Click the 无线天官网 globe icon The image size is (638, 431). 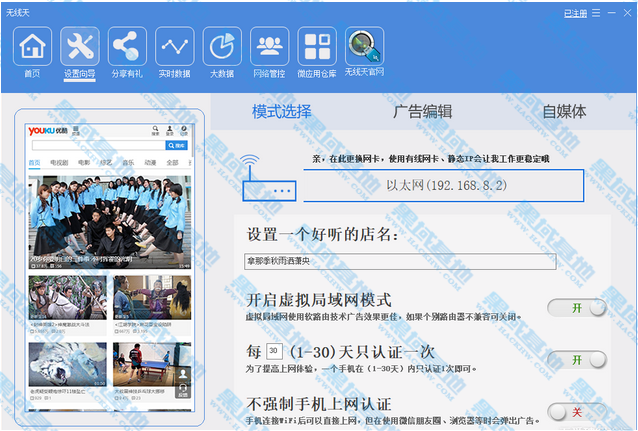[364, 47]
